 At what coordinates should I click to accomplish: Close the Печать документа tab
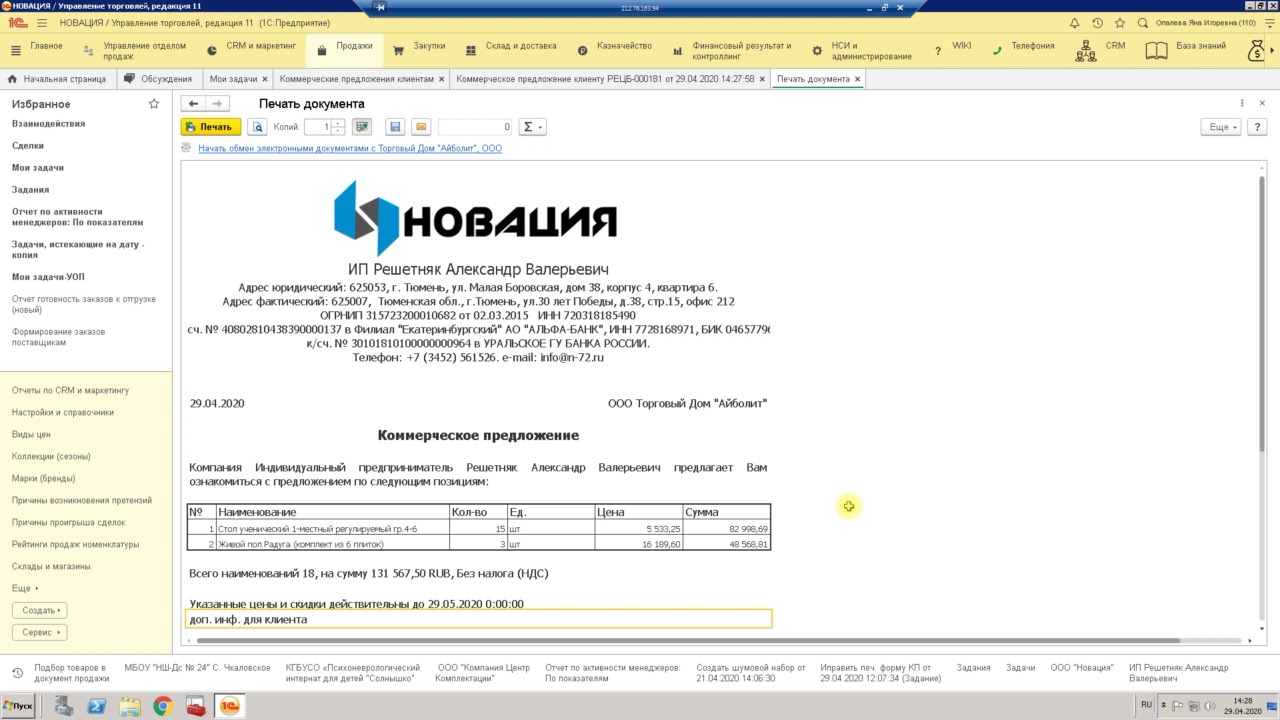click(858, 79)
